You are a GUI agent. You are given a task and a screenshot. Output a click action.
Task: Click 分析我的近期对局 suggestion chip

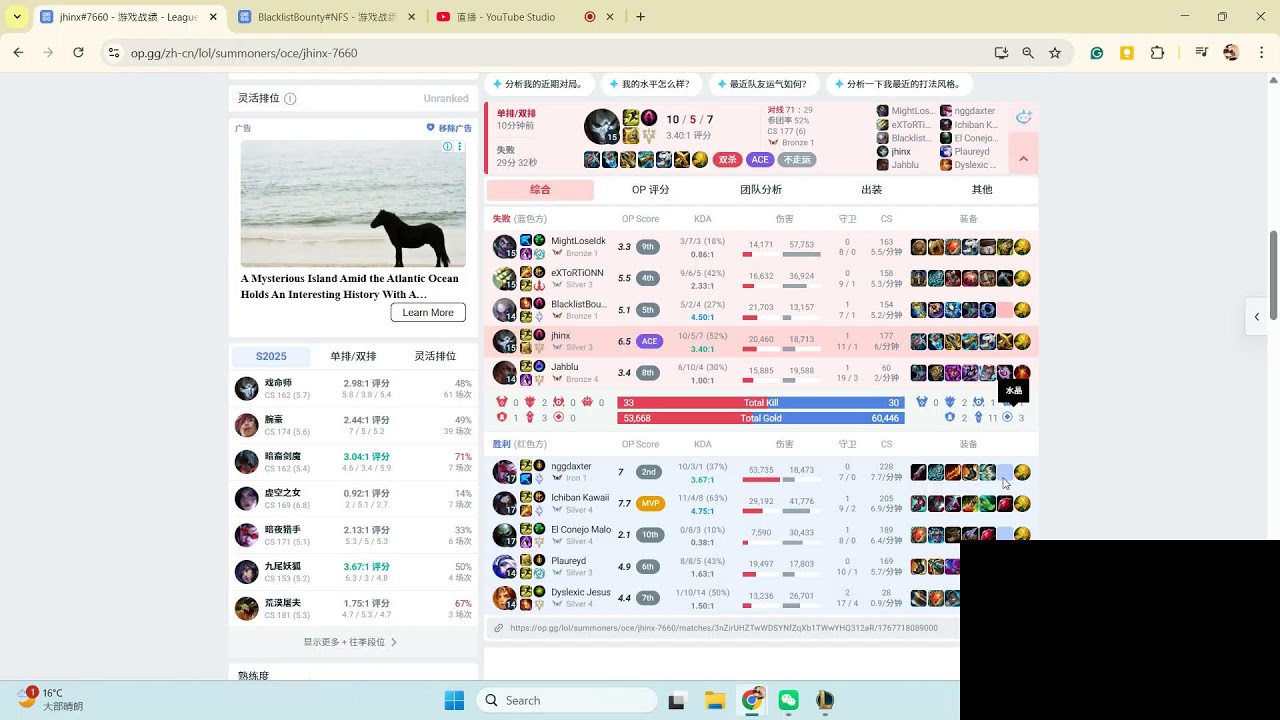(541, 84)
